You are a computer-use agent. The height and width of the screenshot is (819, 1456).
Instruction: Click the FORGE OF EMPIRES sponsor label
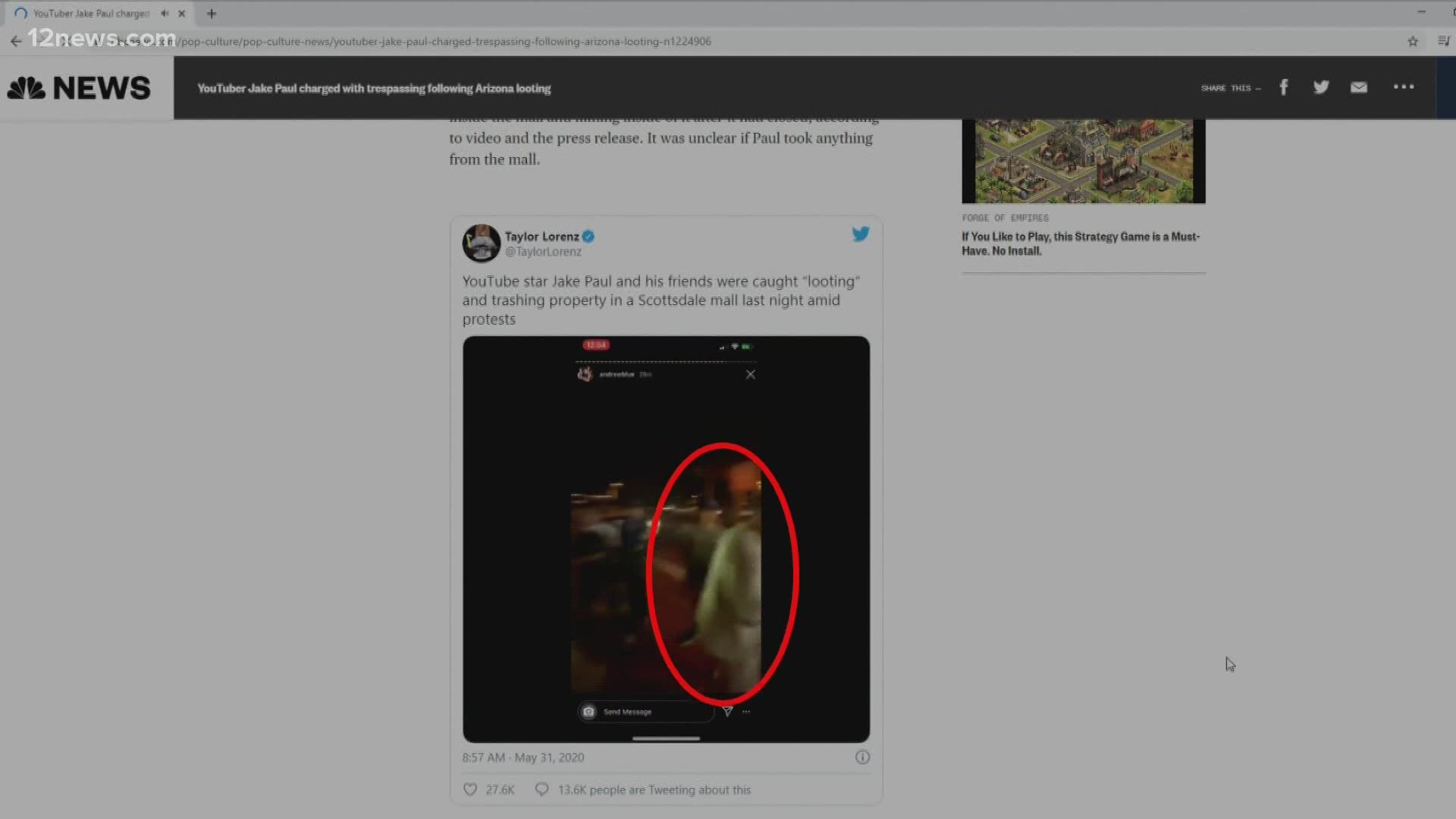[x=1005, y=218]
